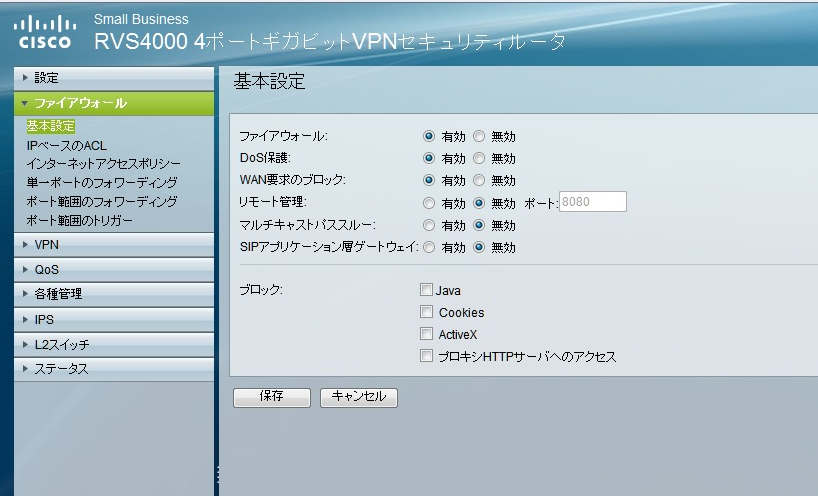Viewport: 818px width, 496px height.
Task: Click the ブロック: label
Action: 261,290
